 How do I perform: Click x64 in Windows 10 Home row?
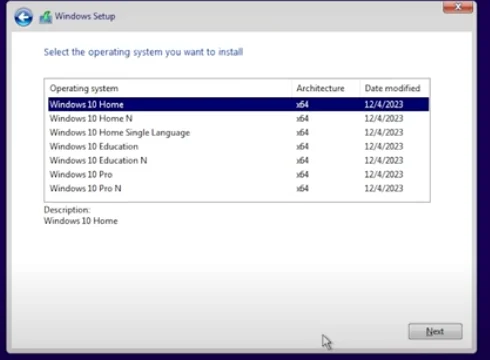pyautogui.click(x=302, y=104)
